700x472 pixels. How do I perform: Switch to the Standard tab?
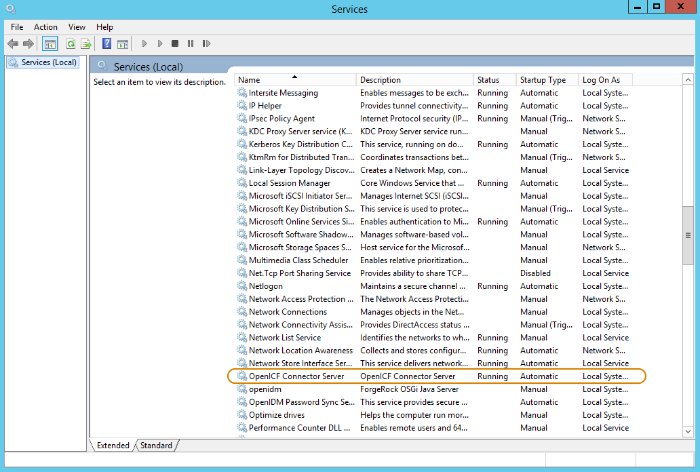pos(156,445)
